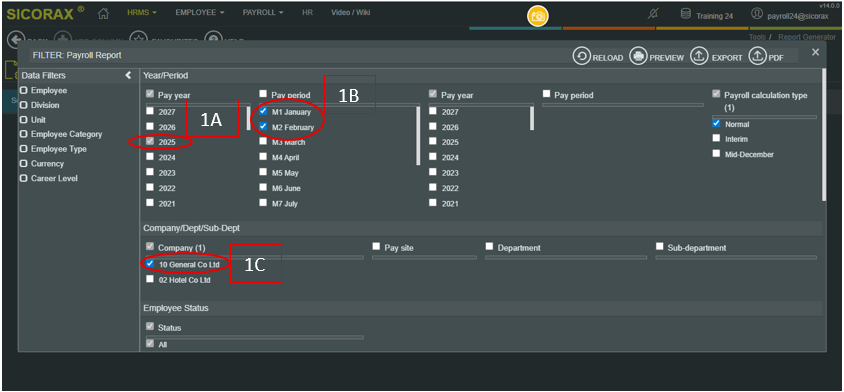Uncheck the 10 General Co Ltd company
844x392 pixels.
[x=150, y=264]
